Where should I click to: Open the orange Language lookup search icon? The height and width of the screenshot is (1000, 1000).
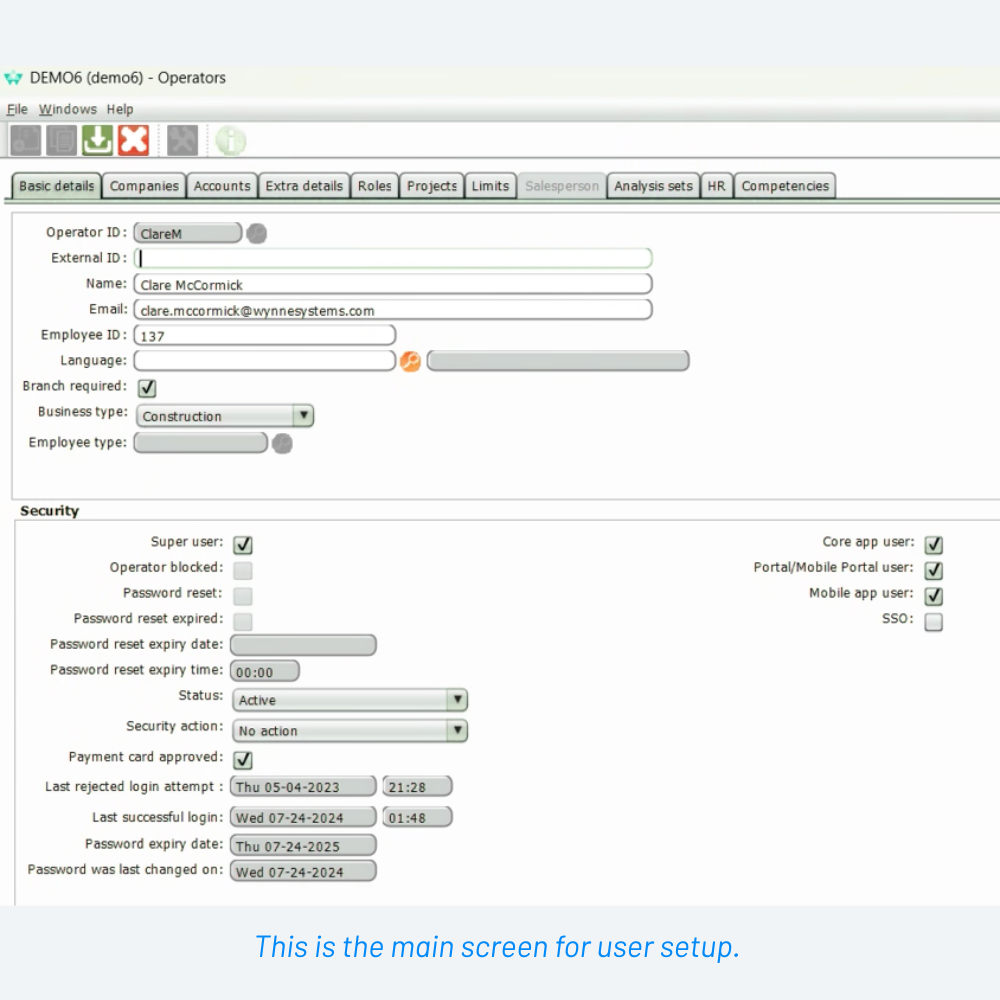click(410, 361)
